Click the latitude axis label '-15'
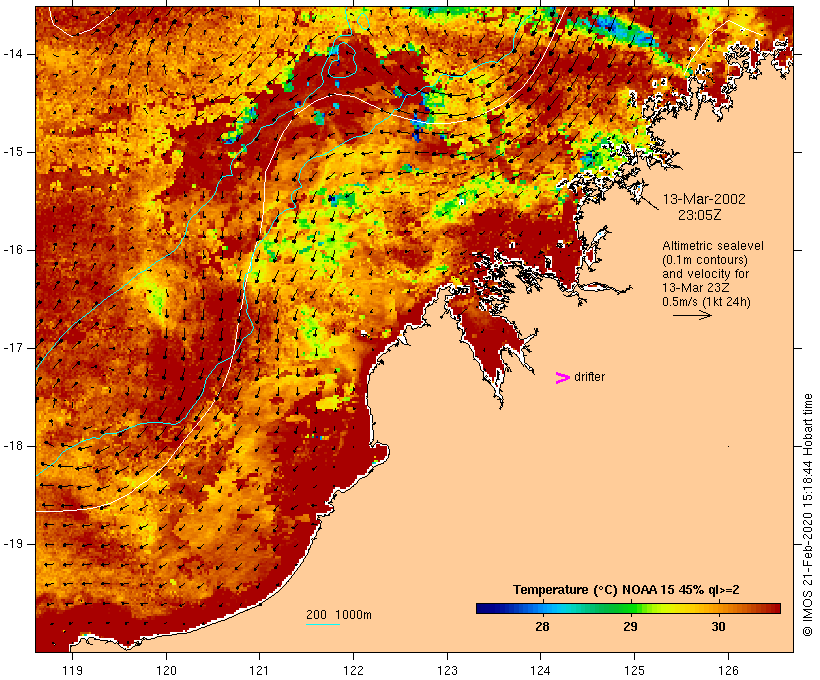 click(x=12, y=152)
